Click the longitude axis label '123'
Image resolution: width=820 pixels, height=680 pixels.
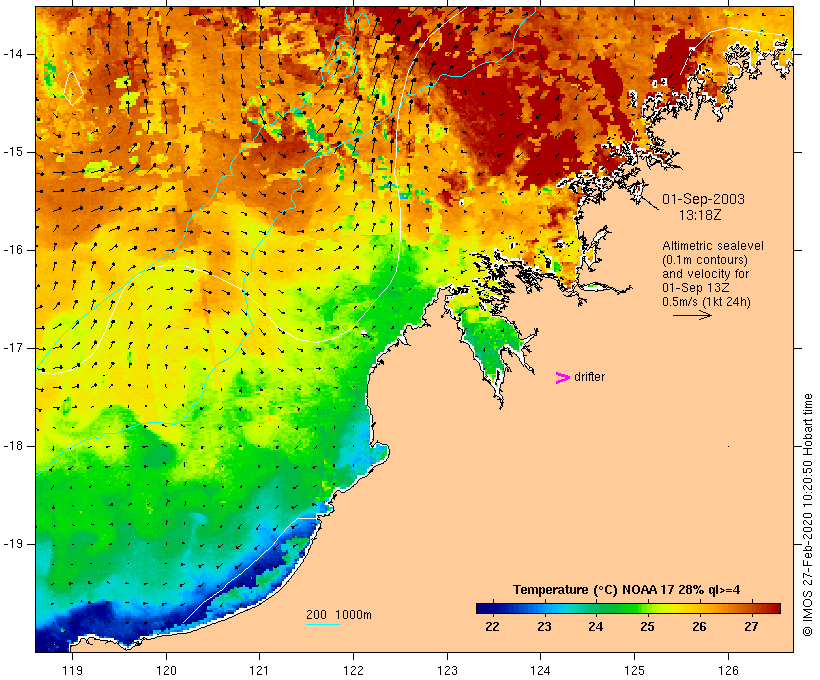coord(447,671)
